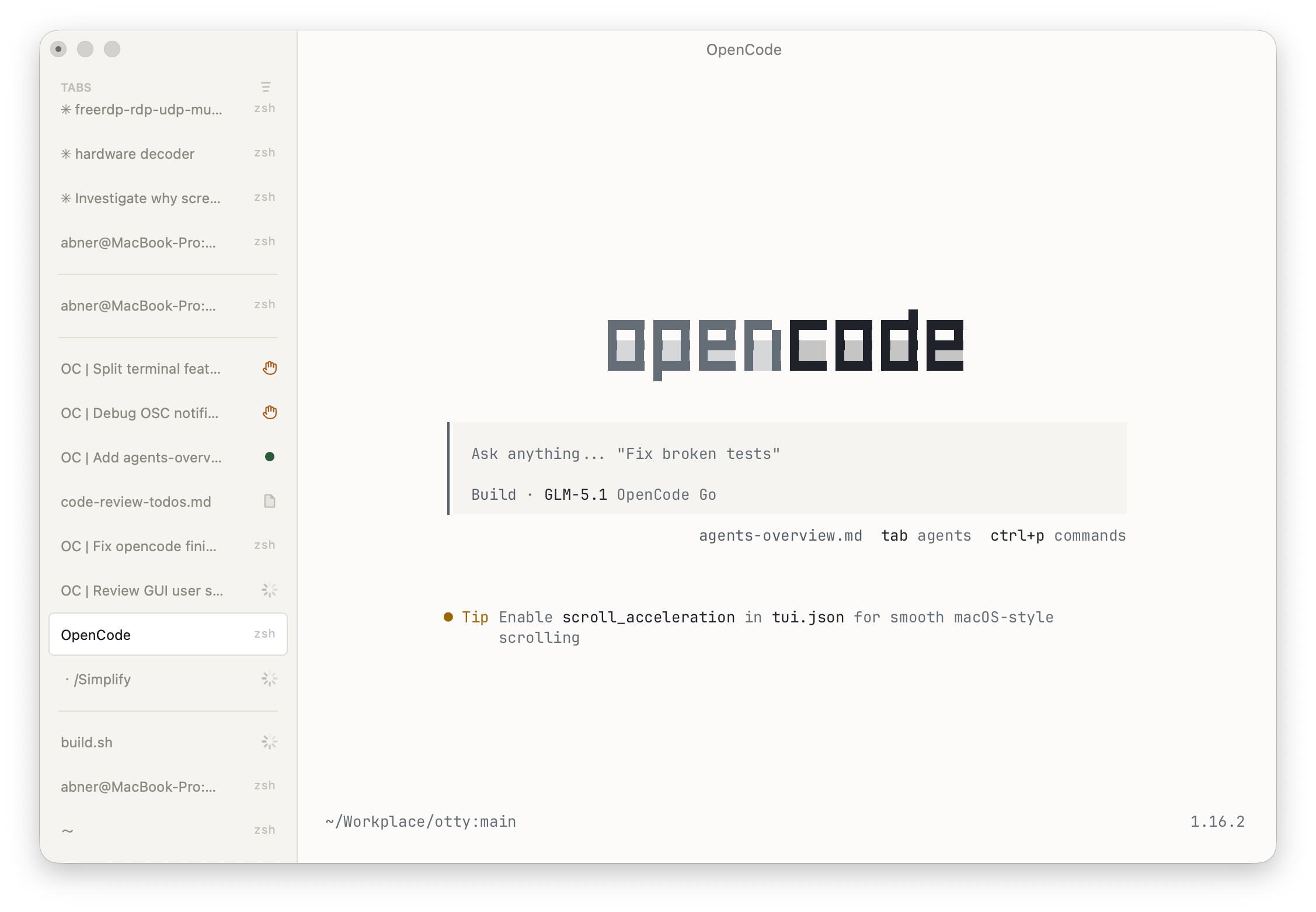
Task: Click zsh label on freerdp-rdp-udp-mu tab
Action: point(264,108)
